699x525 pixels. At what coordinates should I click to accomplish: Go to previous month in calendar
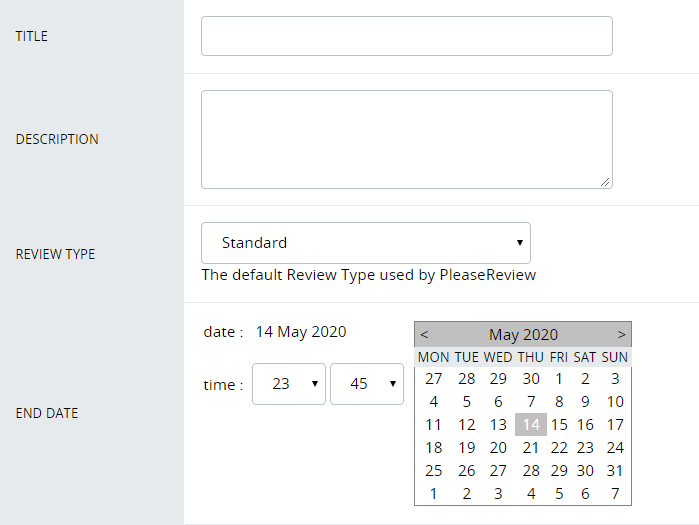click(424, 335)
